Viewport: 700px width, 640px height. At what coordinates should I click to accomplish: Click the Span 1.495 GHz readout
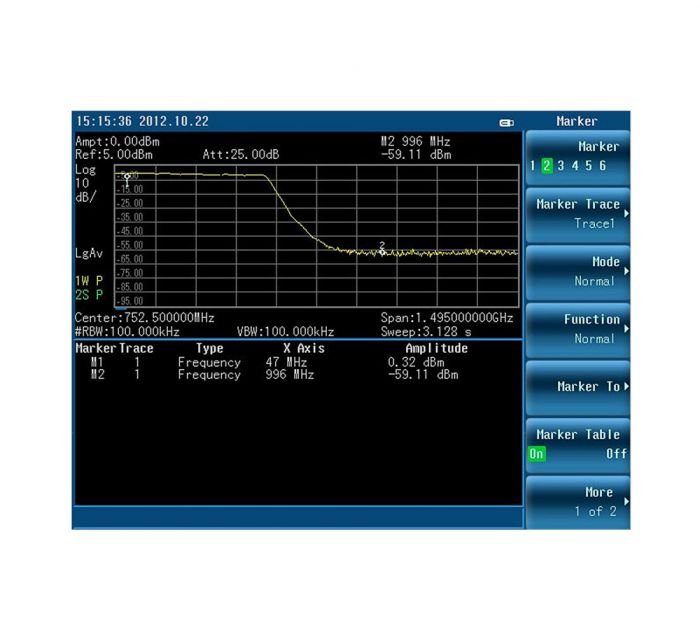pos(446,318)
